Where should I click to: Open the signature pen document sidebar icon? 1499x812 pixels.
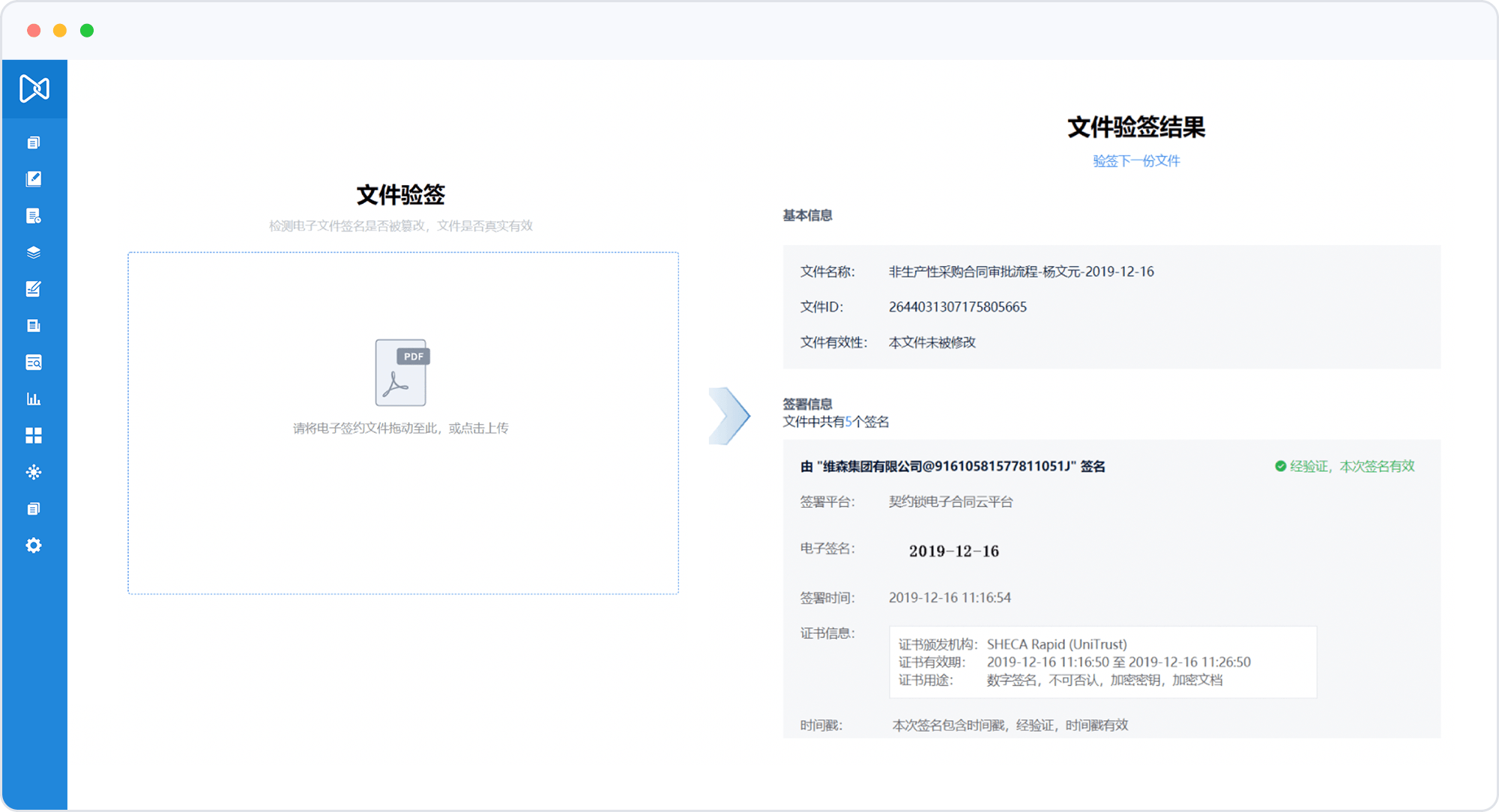click(x=34, y=289)
